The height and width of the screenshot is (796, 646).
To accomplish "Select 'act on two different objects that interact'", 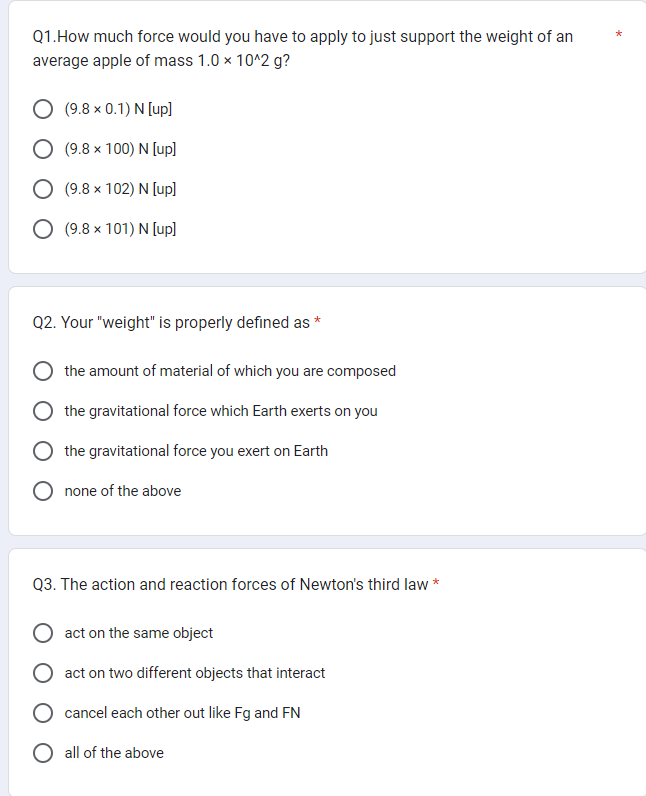I will pyautogui.click(x=43, y=673).
